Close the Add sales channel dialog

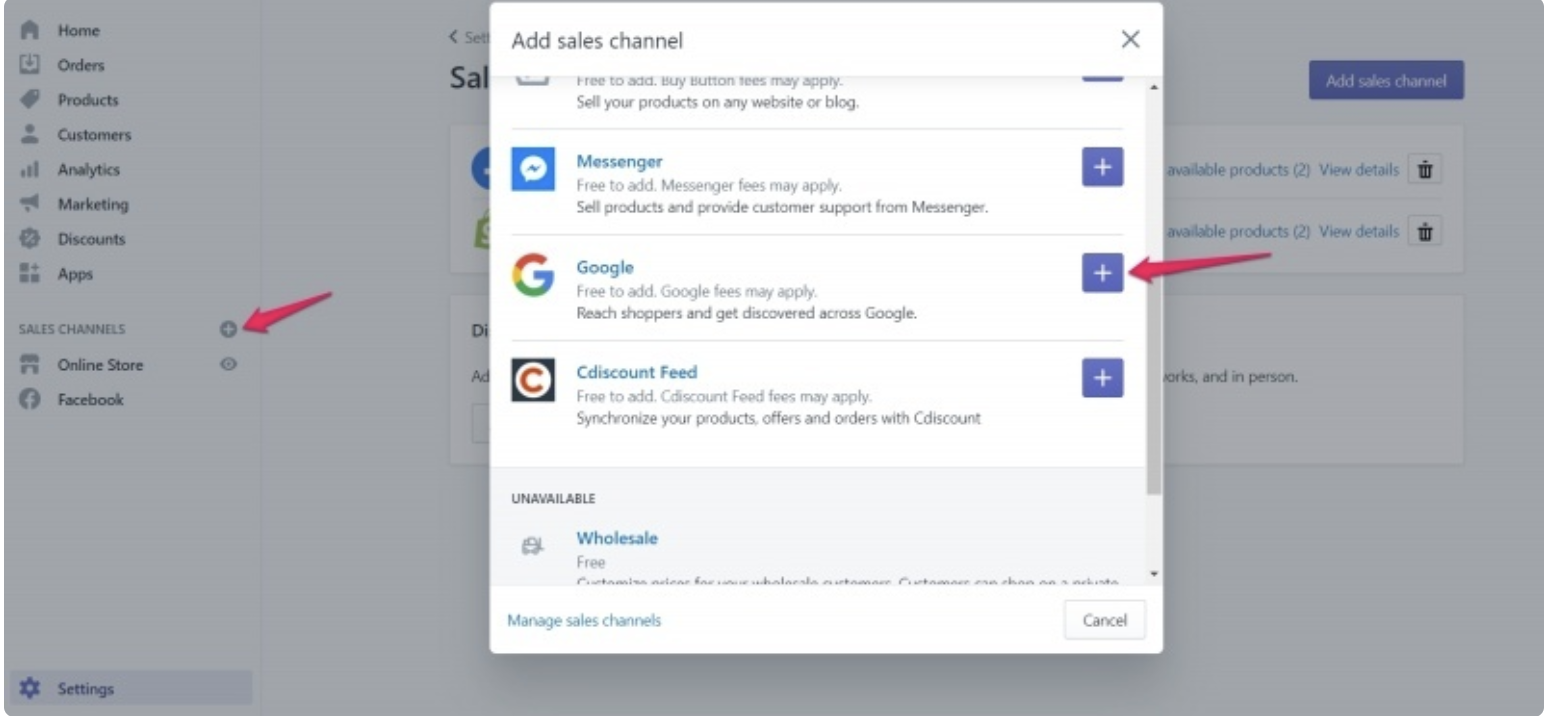[1130, 39]
